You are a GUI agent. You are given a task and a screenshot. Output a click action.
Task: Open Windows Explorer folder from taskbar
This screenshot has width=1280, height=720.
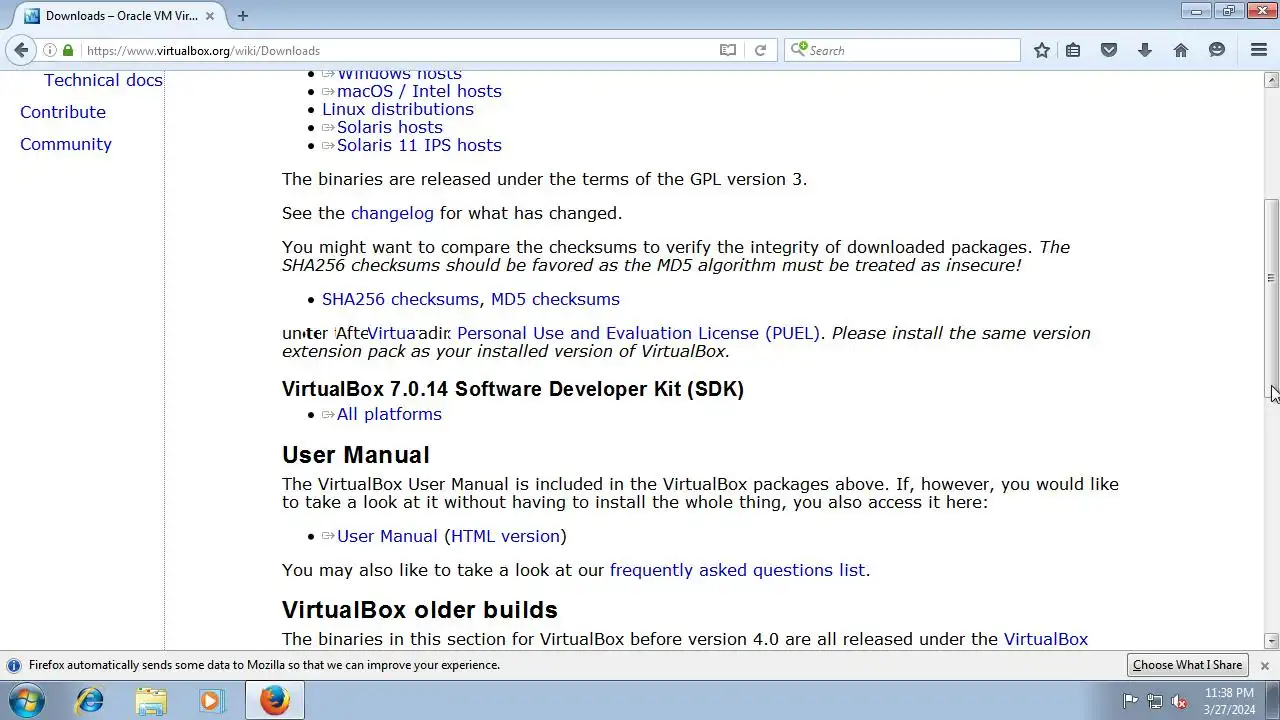click(151, 701)
